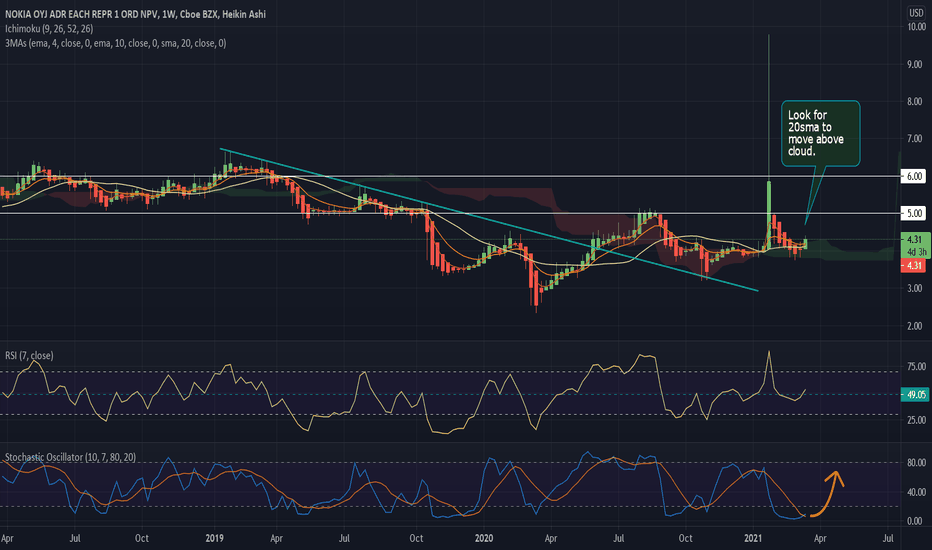Click the tall spike candle wick in early 2021
The height and width of the screenshot is (550, 932).
(x=769, y=107)
